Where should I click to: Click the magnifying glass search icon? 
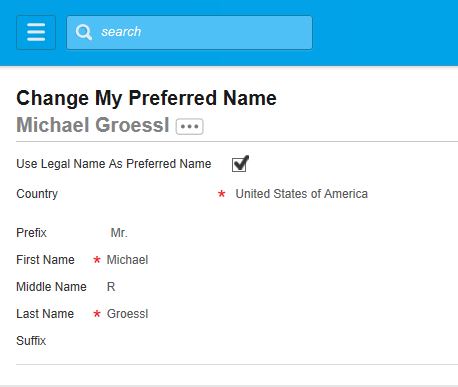coord(83,32)
